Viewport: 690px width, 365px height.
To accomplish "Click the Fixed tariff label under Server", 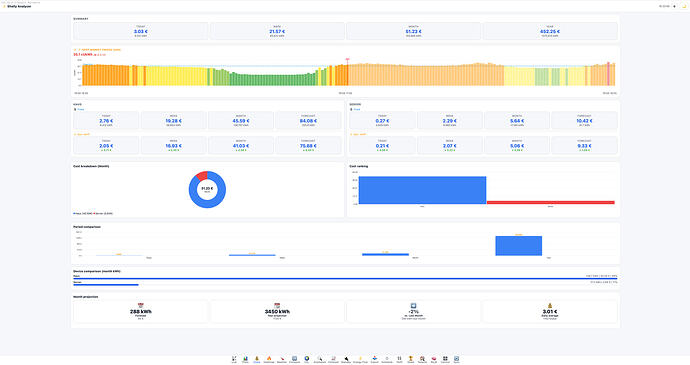I will pos(356,109).
